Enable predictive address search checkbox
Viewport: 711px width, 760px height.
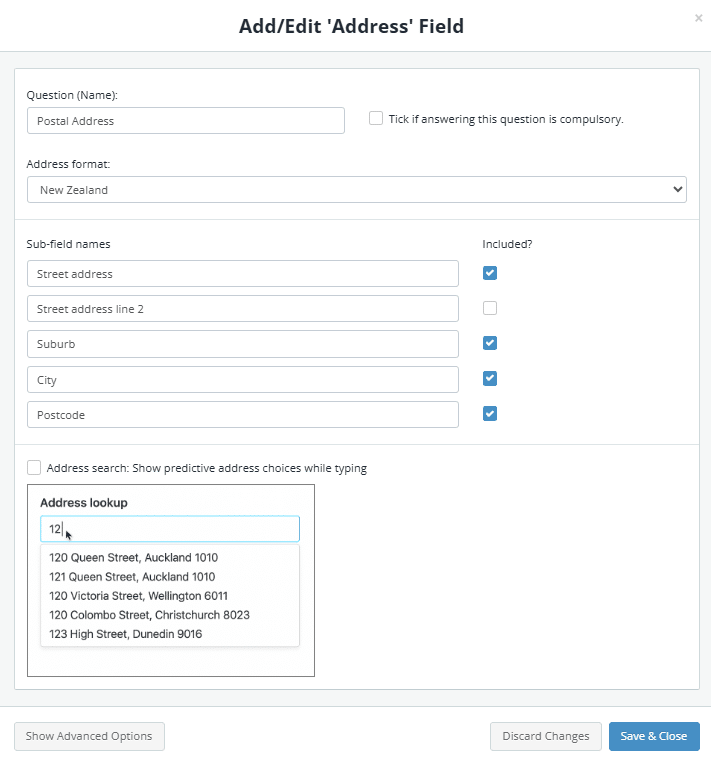[34, 468]
